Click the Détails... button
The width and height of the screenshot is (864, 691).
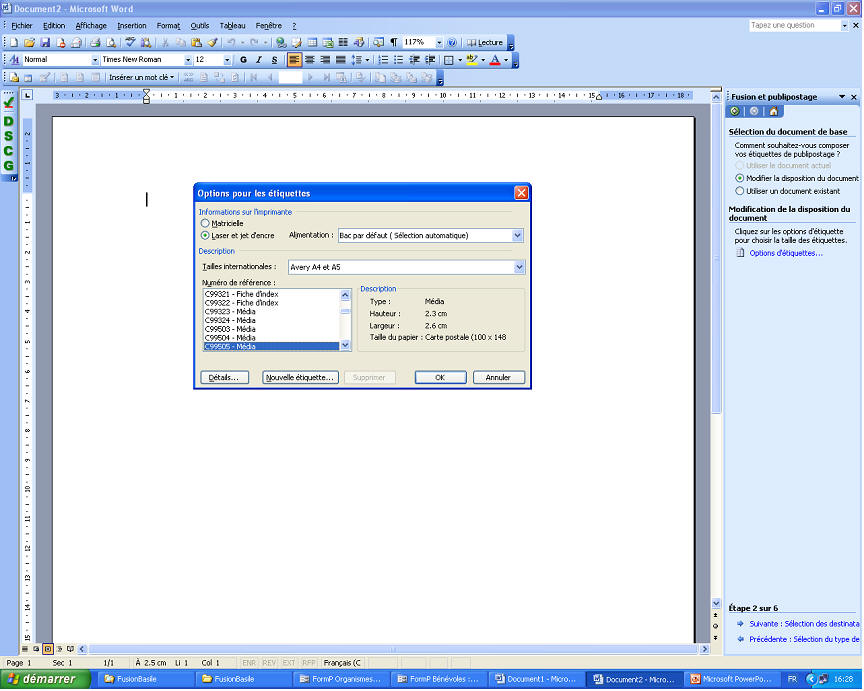[x=224, y=378]
